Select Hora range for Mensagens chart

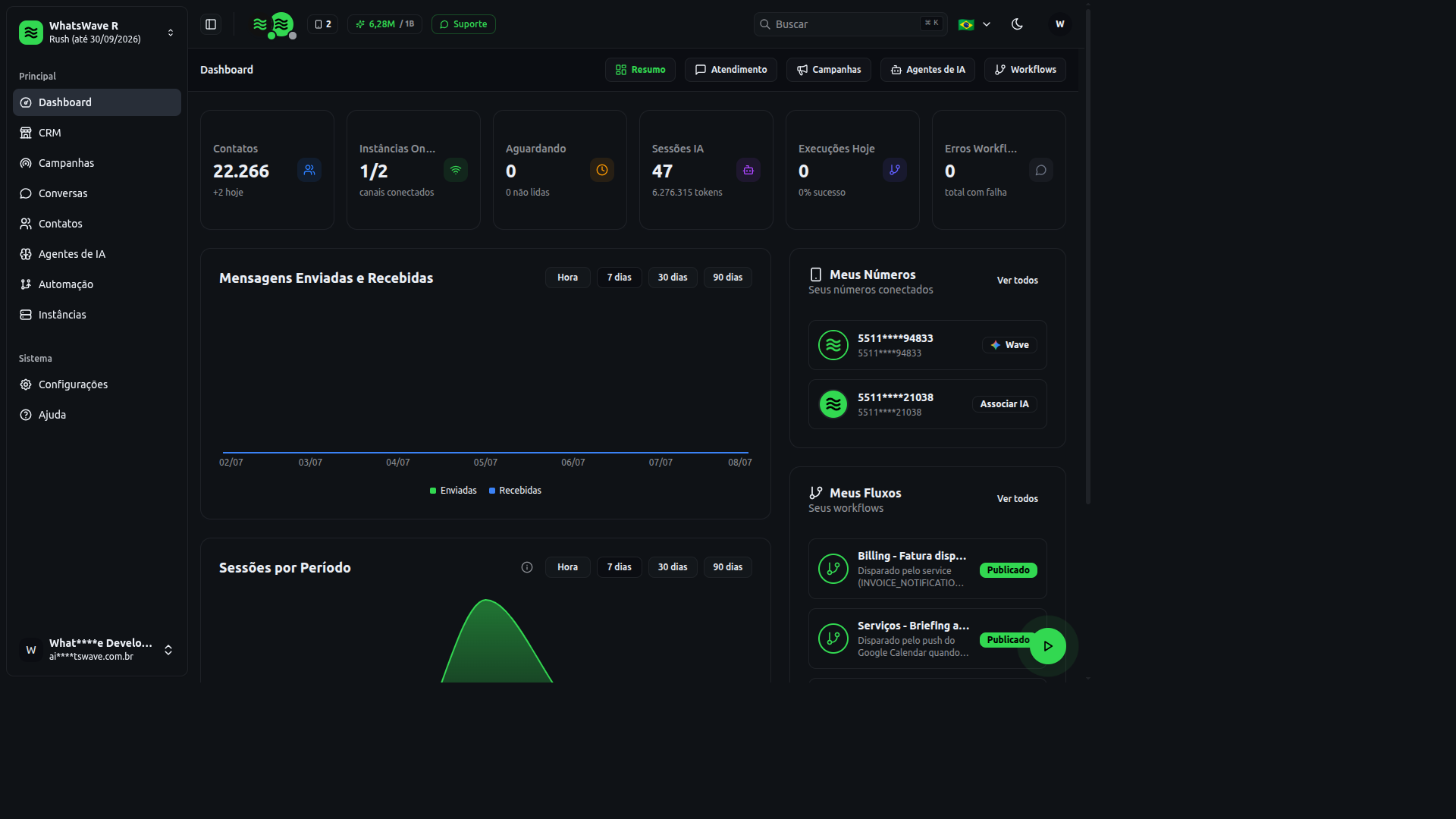568,278
